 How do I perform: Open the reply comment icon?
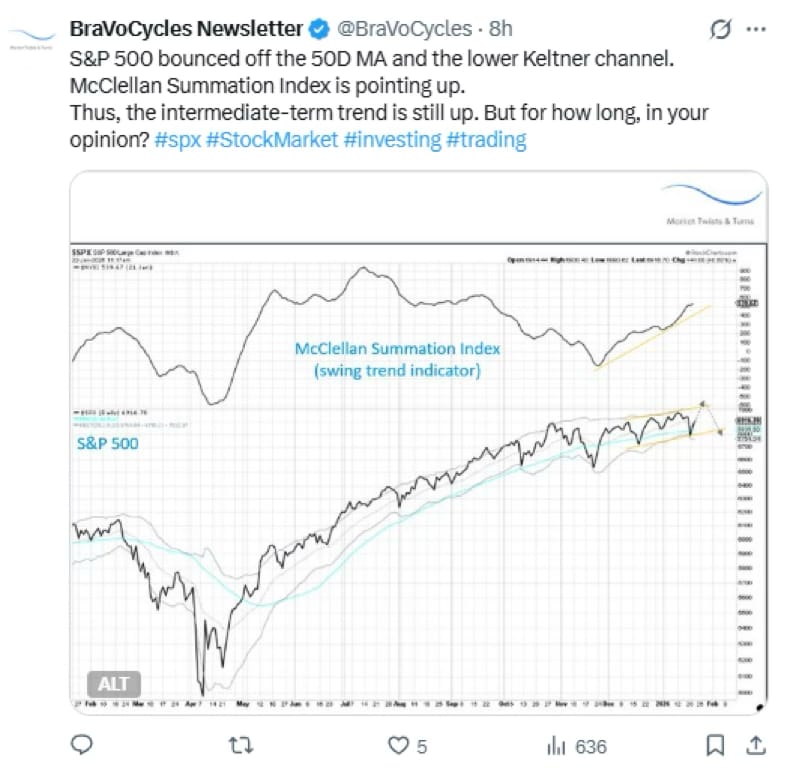click(82, 745)
